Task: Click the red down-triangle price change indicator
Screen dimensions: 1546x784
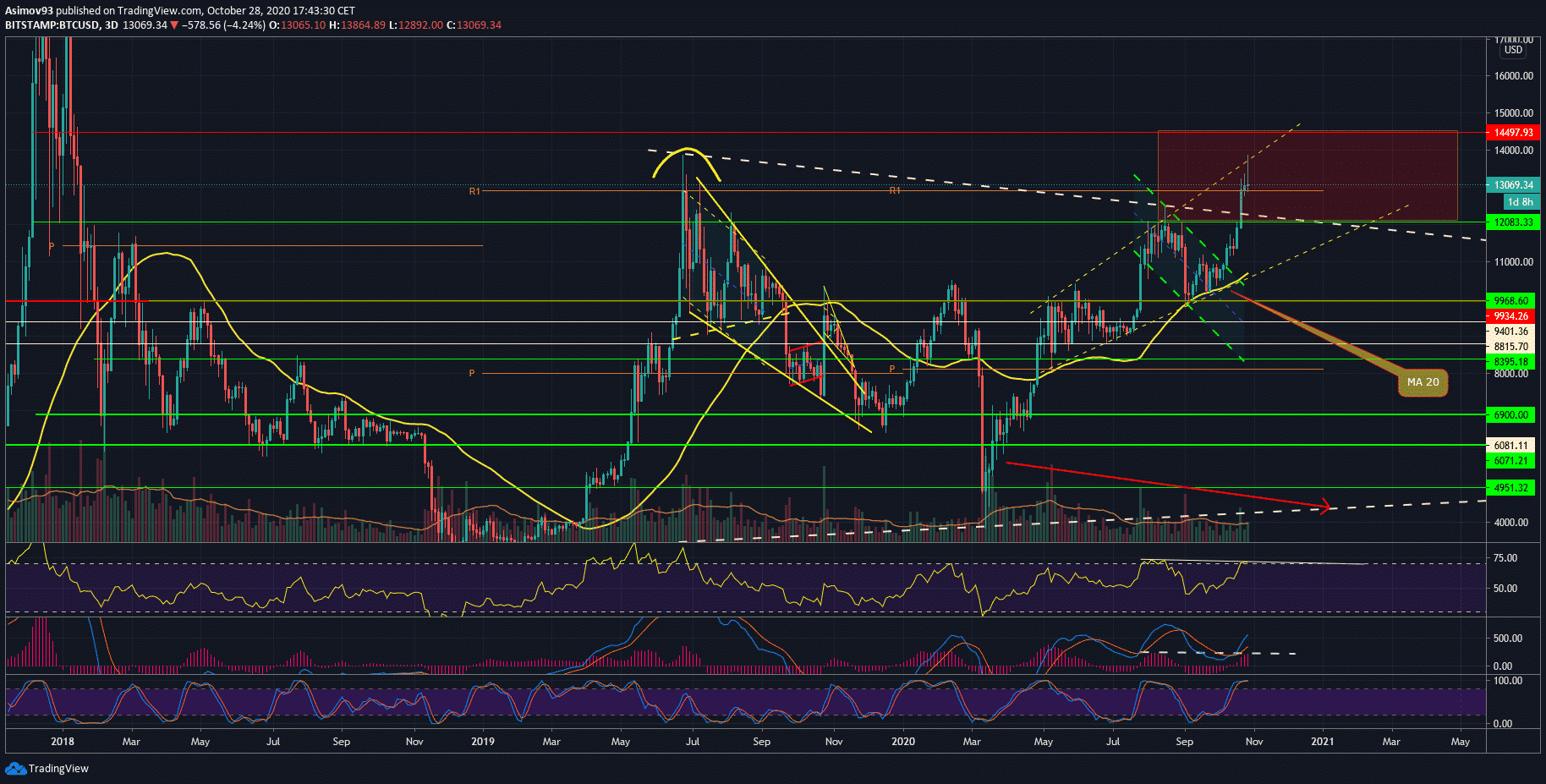Action: 174,25
